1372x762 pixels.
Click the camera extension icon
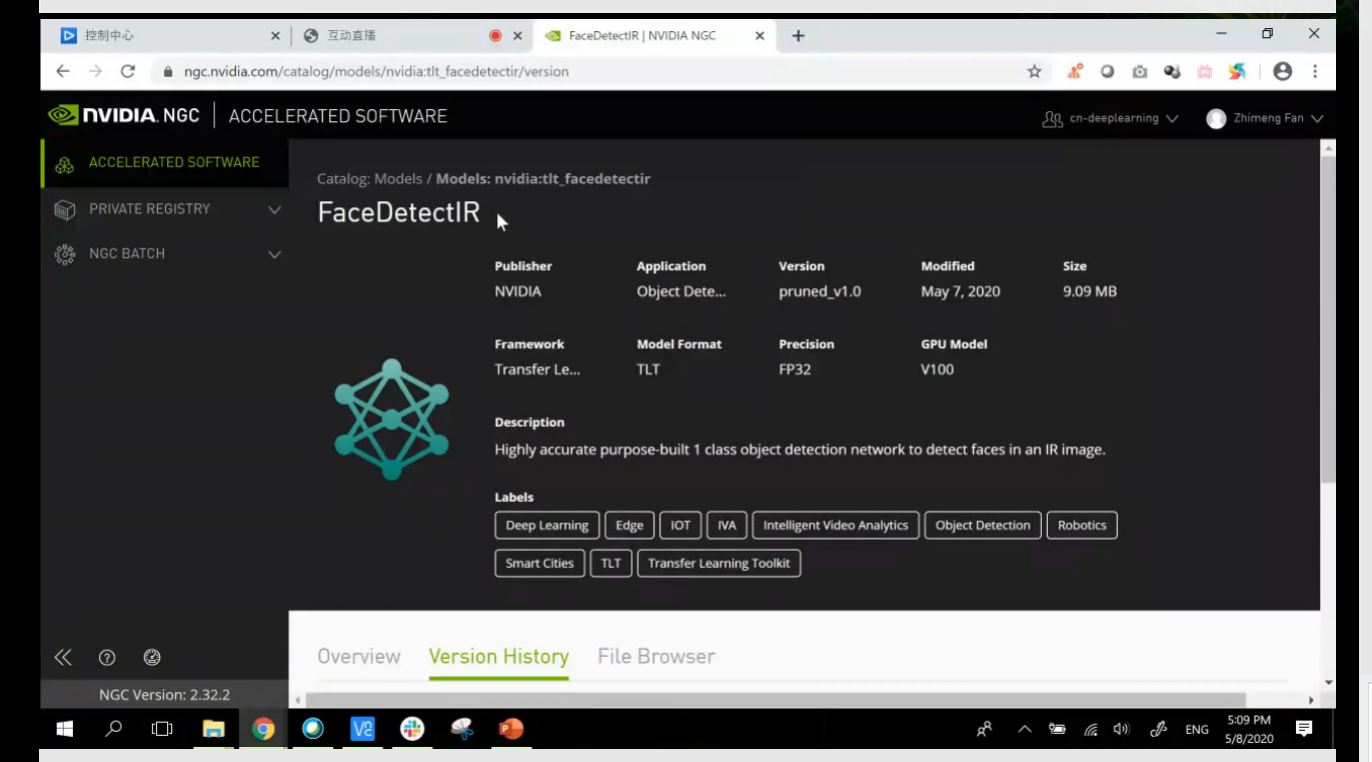[x=1140, y=71]
